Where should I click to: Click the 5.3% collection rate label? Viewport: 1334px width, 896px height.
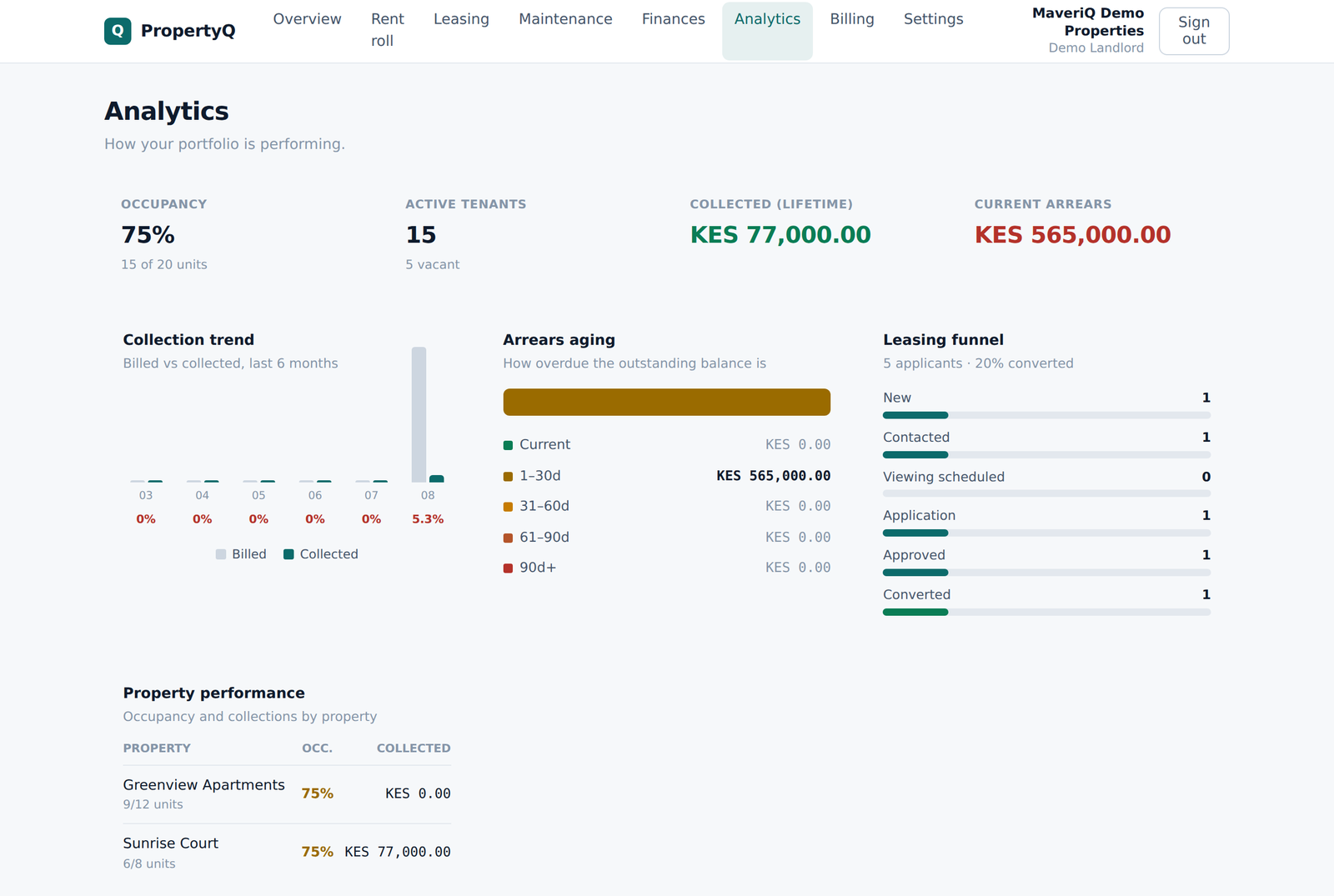coord(428,519)
